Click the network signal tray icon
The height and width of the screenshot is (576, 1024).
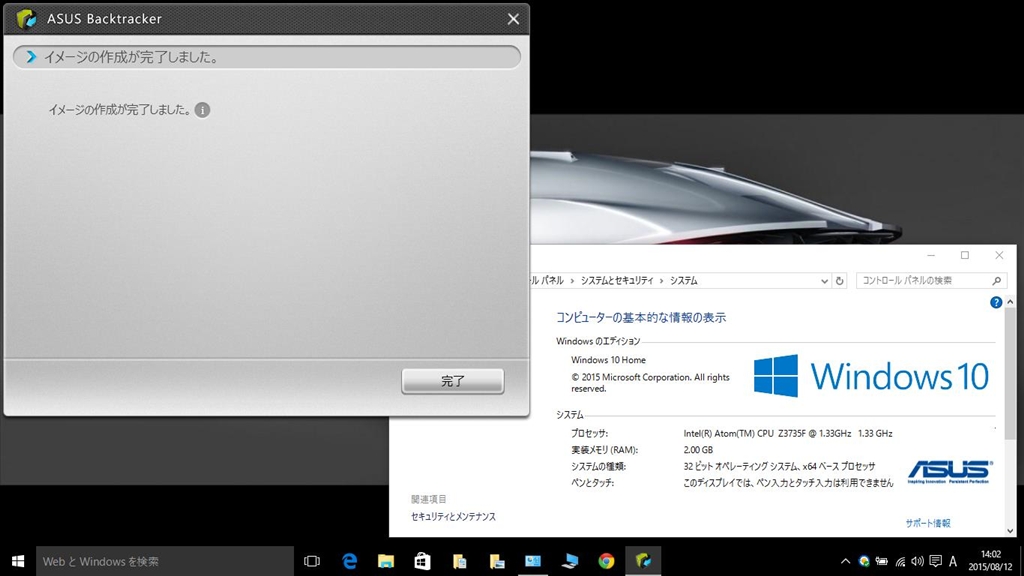900,561
